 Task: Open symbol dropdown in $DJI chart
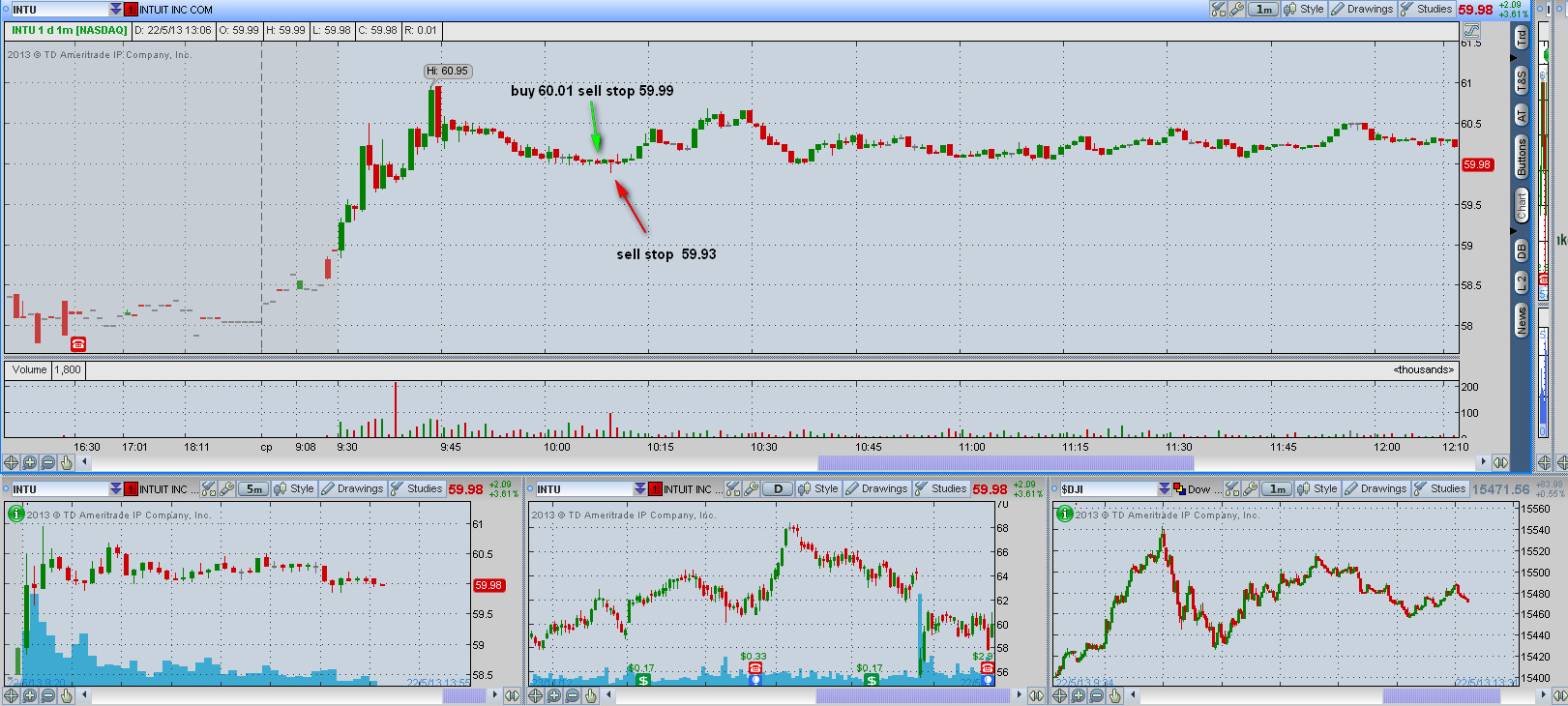pos(1164,489)
